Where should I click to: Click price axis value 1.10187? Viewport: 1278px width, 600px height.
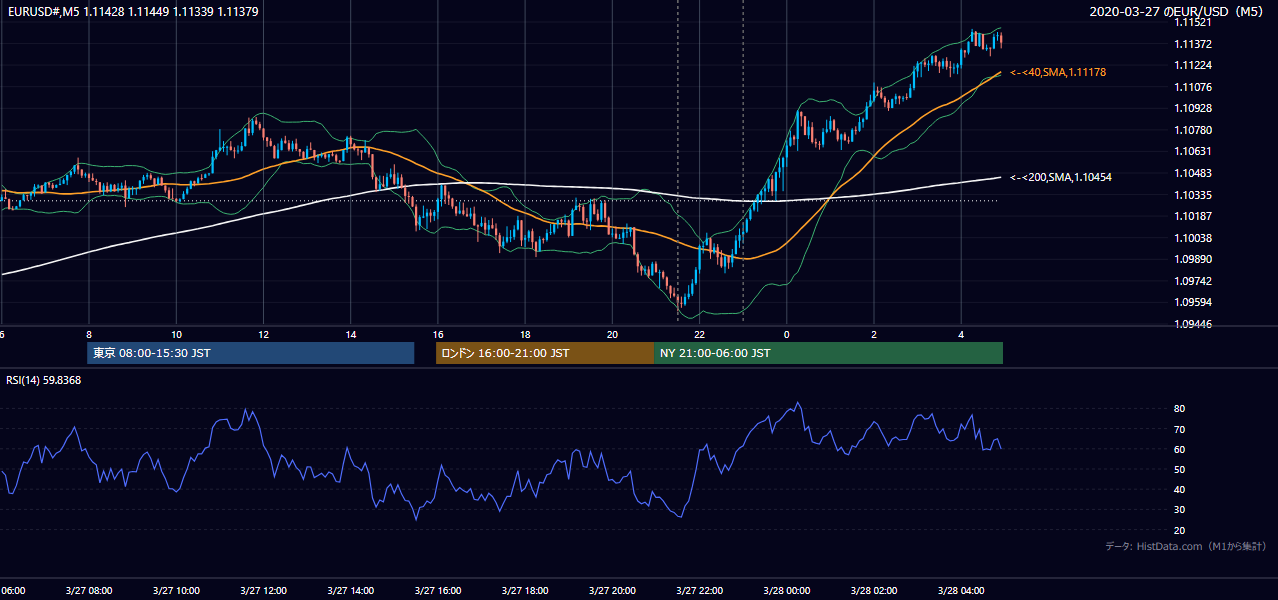coord(1192,216)
